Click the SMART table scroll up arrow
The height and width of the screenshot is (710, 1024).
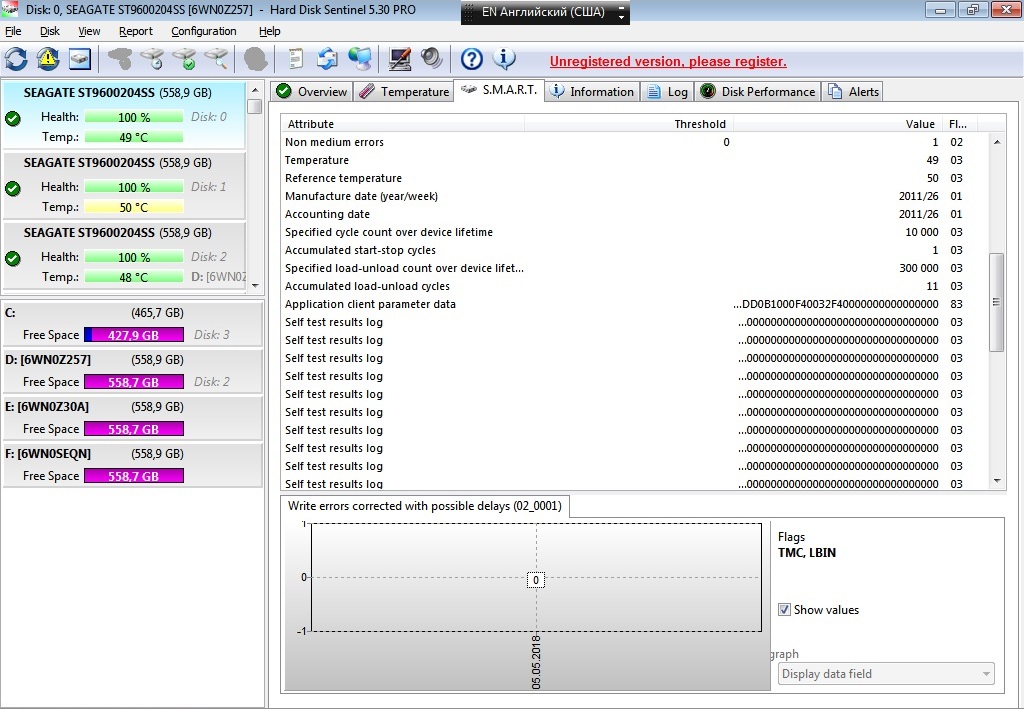click(x=997, y=142)
